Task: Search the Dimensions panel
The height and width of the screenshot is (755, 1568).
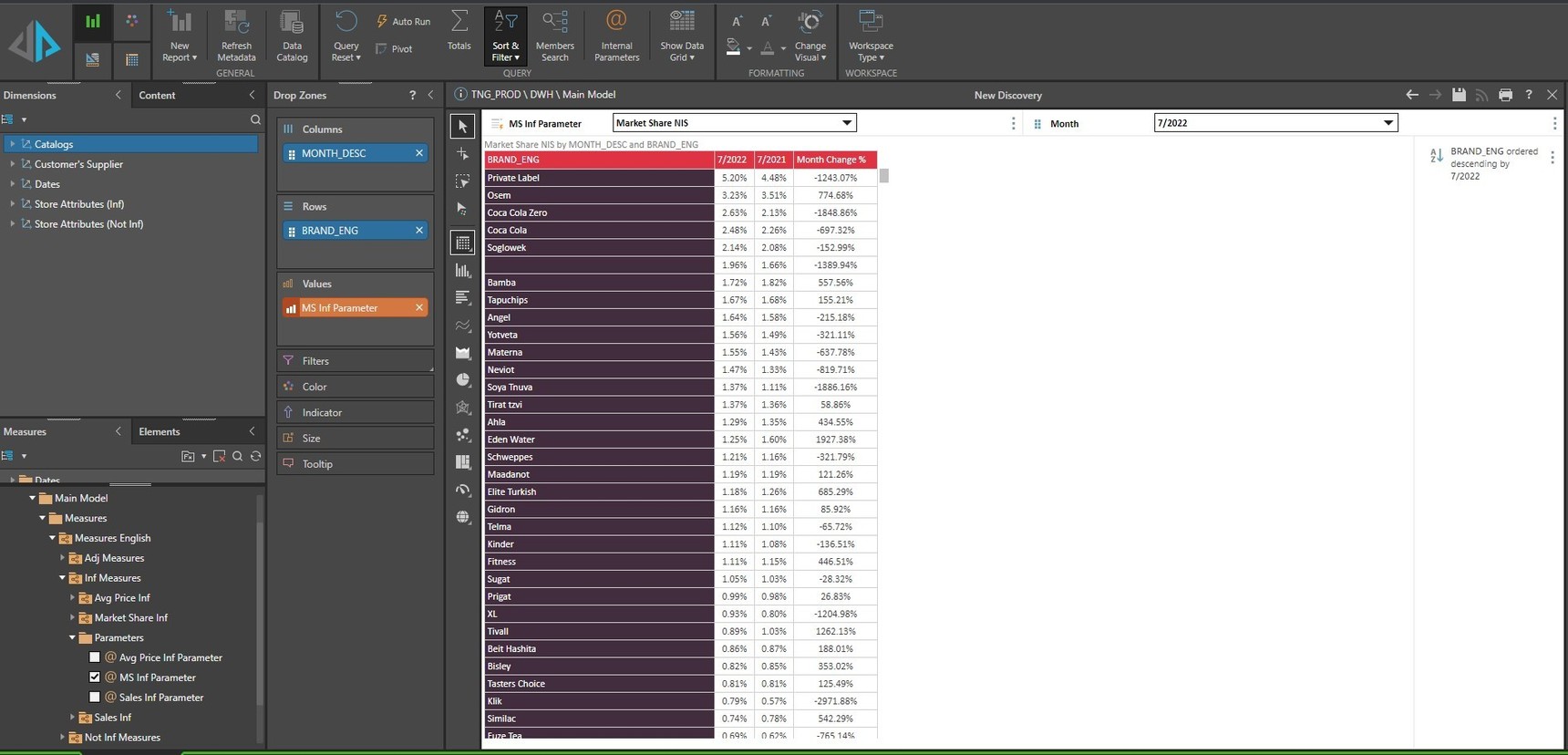Action: 255,119
